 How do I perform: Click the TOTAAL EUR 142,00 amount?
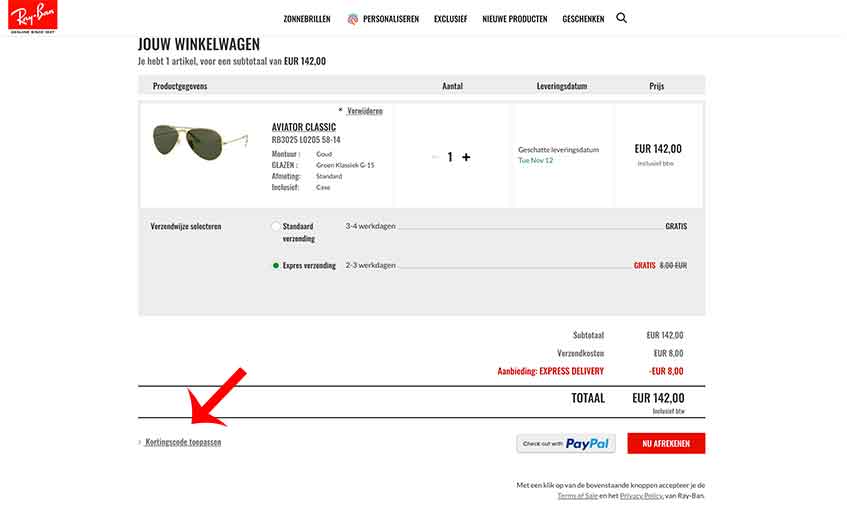tap(658, 398)
